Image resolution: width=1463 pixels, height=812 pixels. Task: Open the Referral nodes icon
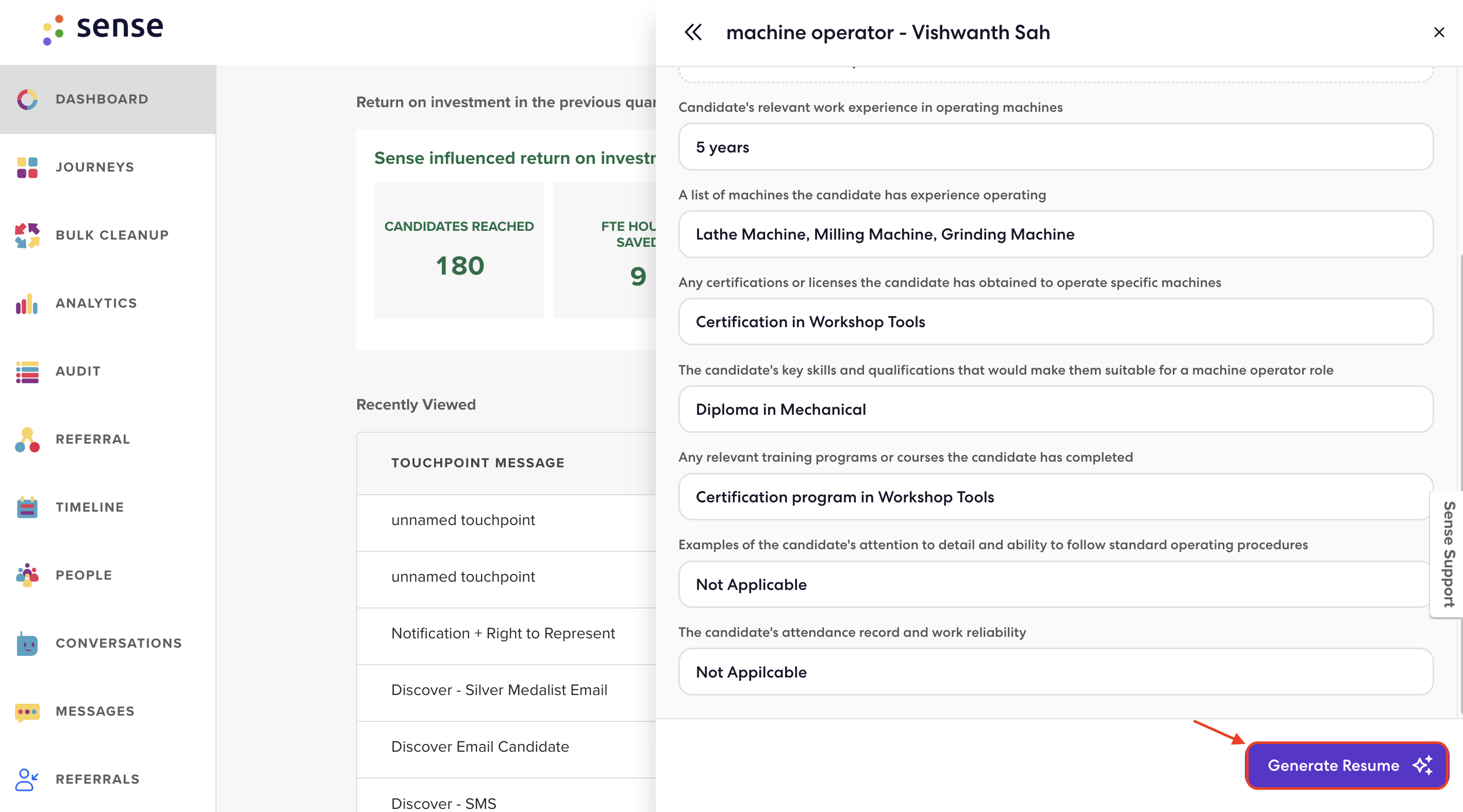click(x=27, y=440)
